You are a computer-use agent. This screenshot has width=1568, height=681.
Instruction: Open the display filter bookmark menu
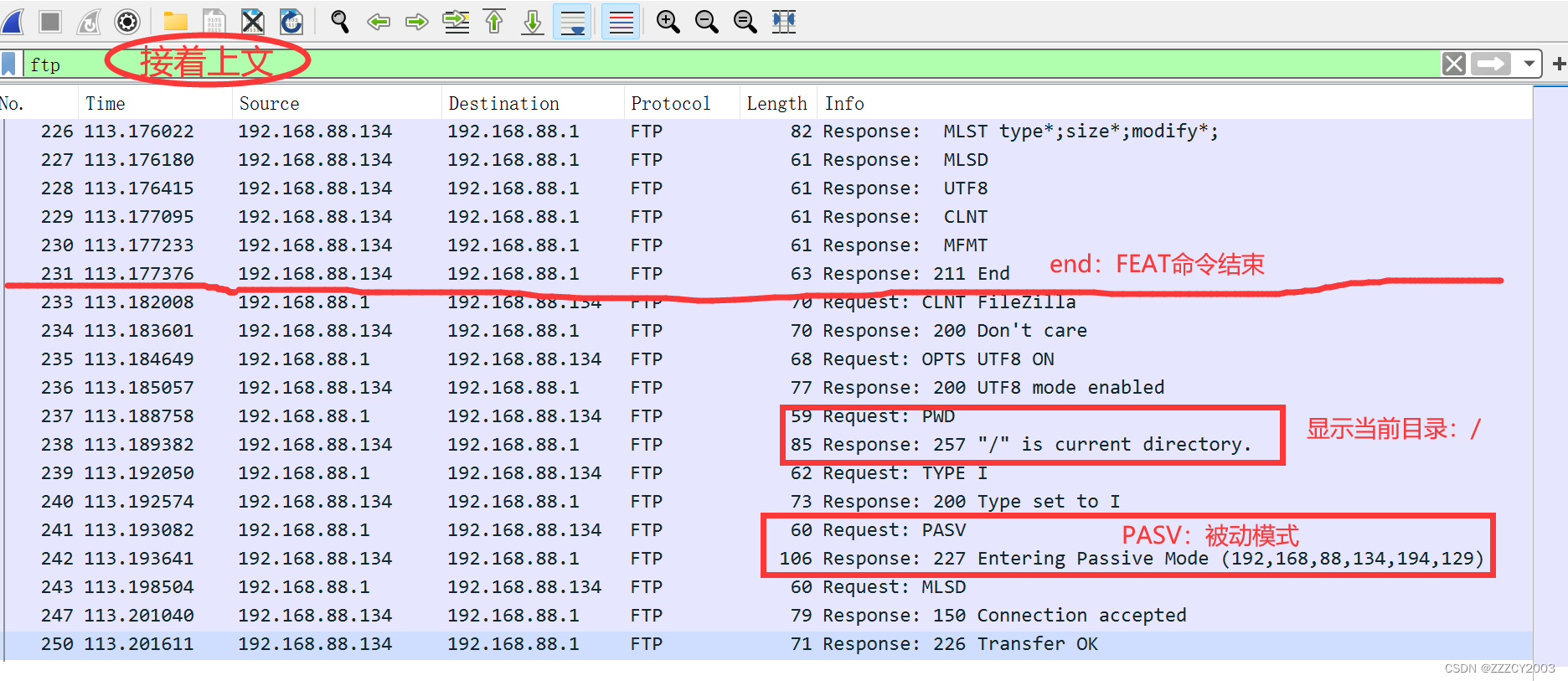(9, 64)
